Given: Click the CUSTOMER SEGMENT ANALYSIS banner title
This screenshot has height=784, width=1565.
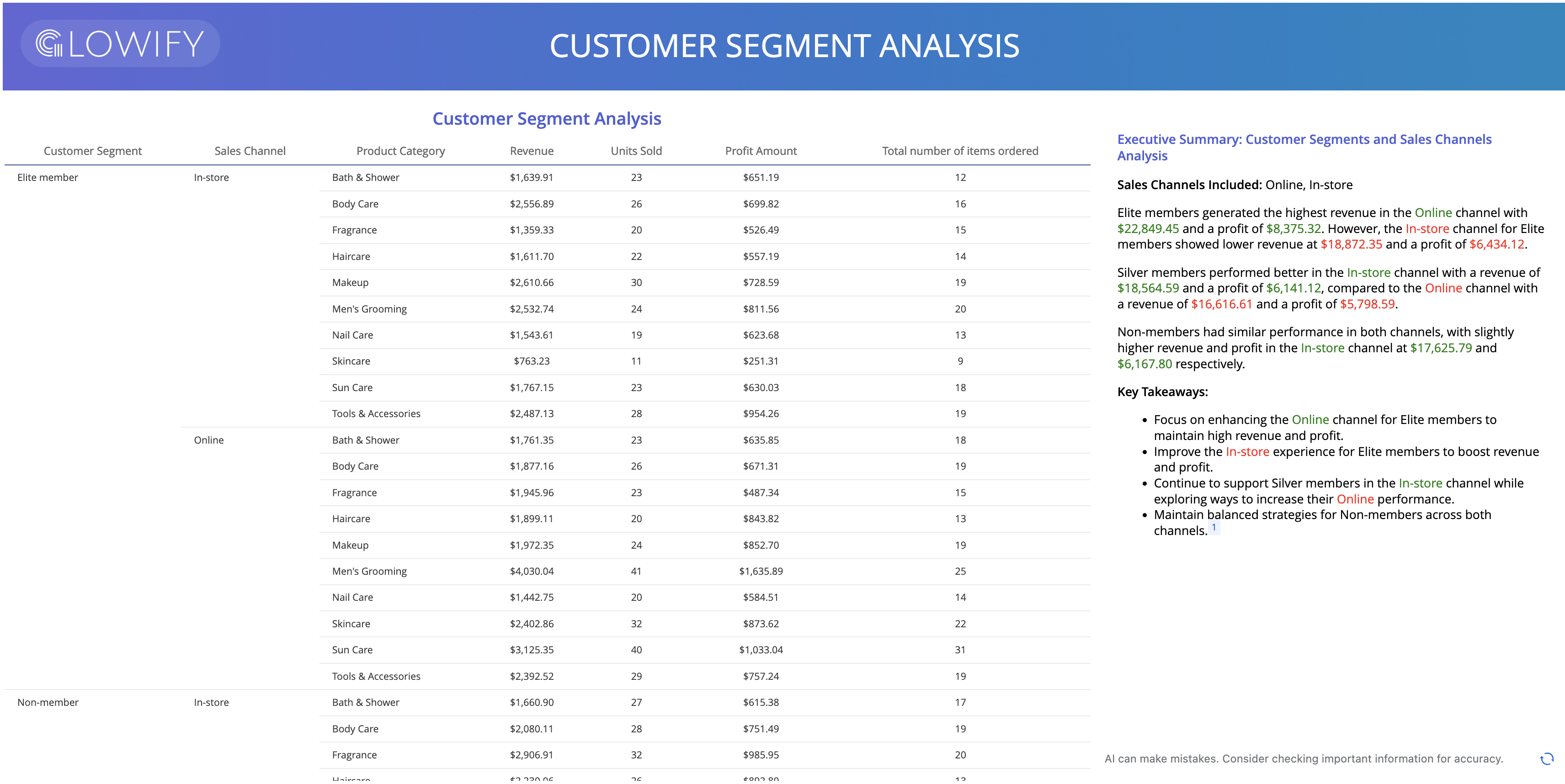Looking at the screenshot, I should click(784, 46).
